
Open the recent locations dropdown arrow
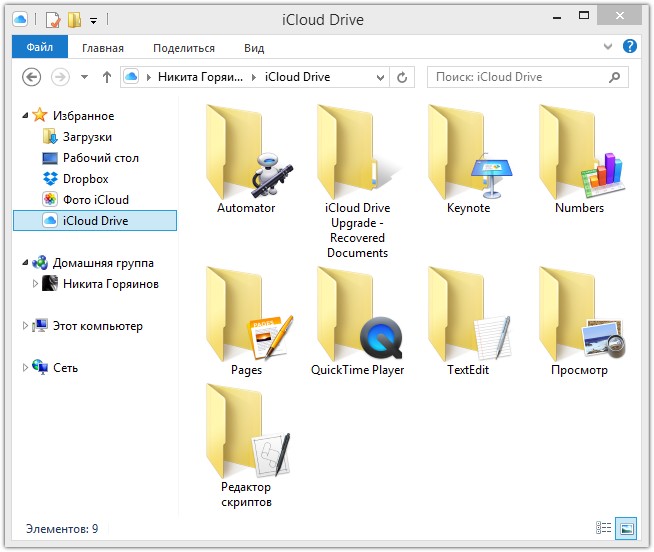pos(84,77)
